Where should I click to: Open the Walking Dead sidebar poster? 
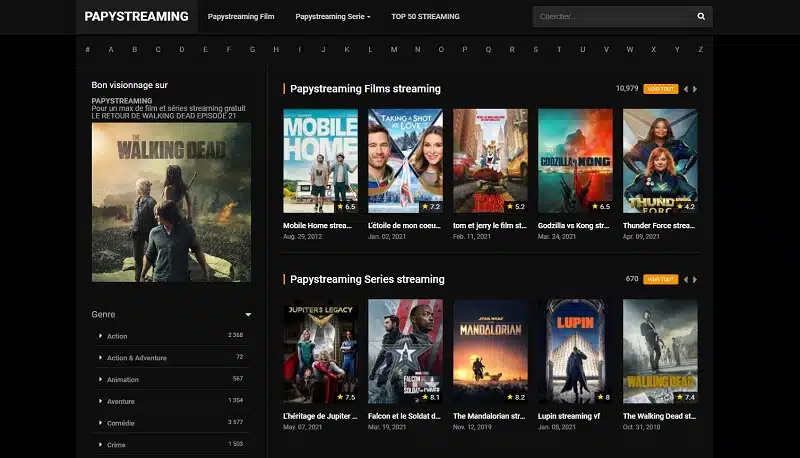(x=171, y=202)
